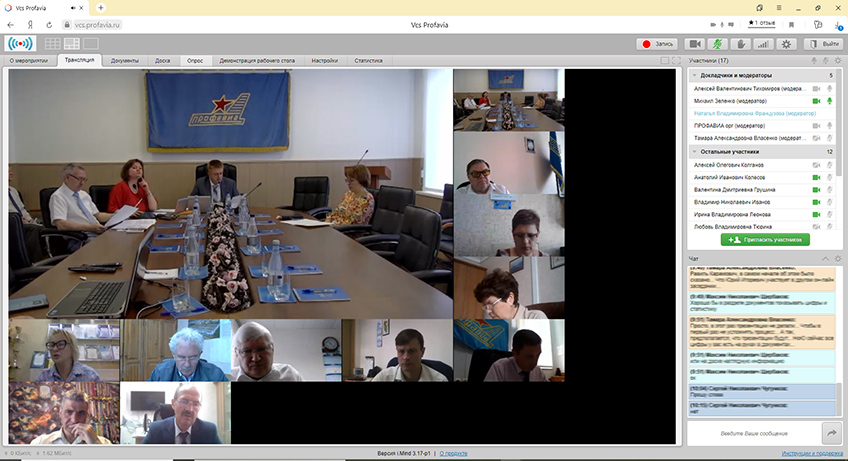Select the single-video layout icon
The image size is (848, 461).
click(x=90, y=44)
